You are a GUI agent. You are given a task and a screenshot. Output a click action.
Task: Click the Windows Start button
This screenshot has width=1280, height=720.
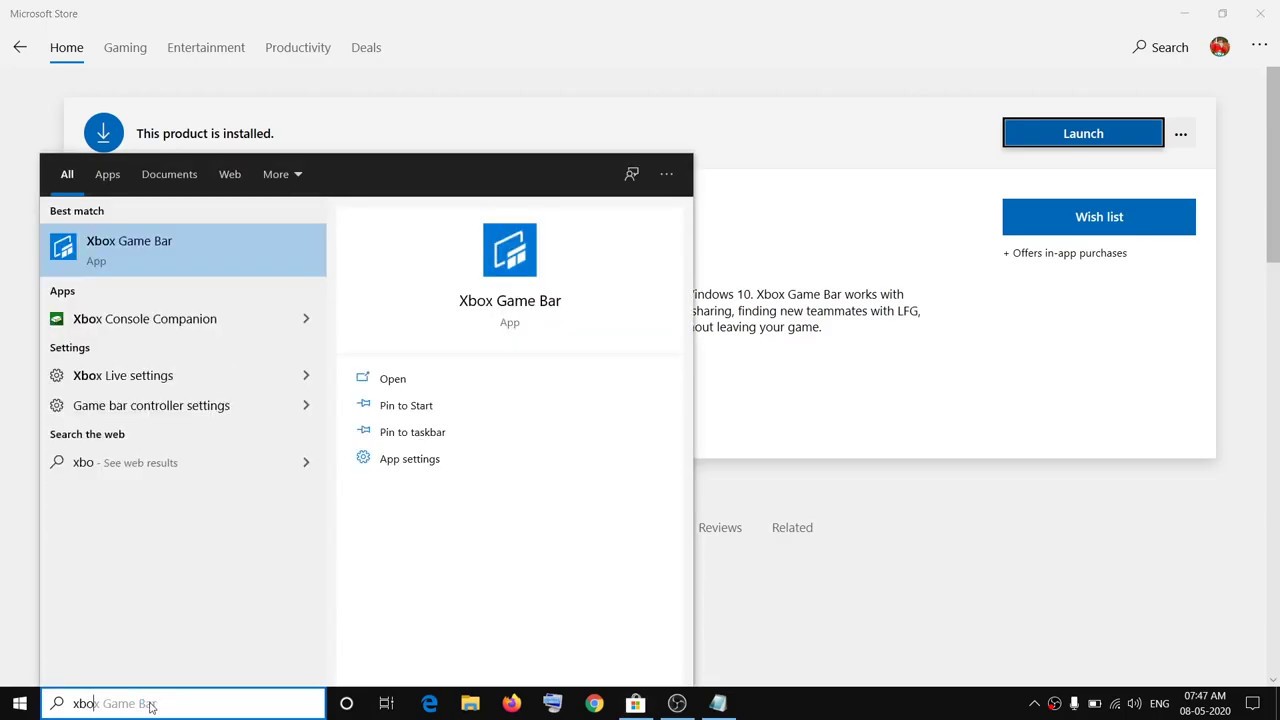[x=19, y=704]
